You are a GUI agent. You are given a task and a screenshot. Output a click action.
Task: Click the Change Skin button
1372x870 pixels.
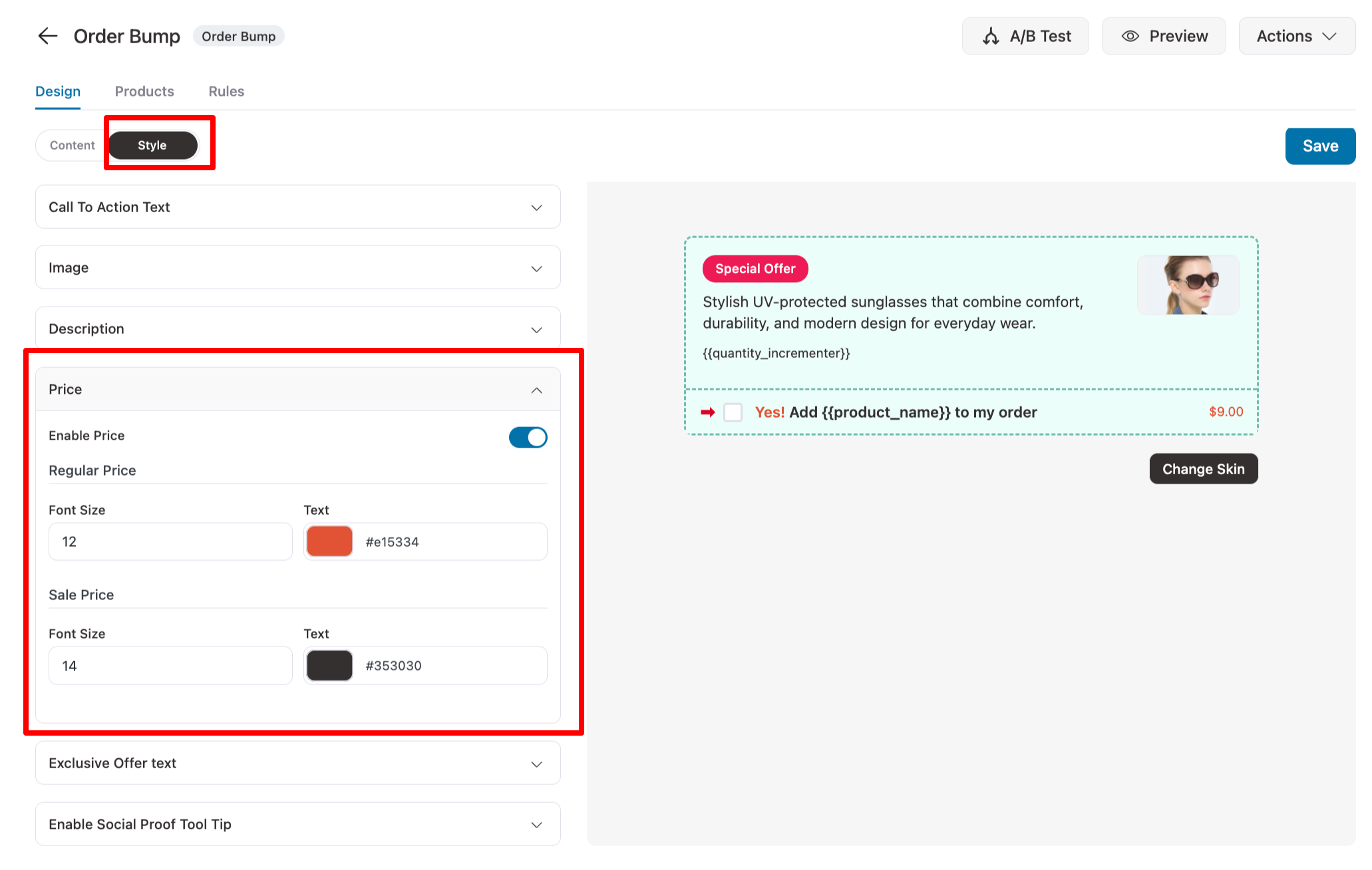coord(1203,469)
